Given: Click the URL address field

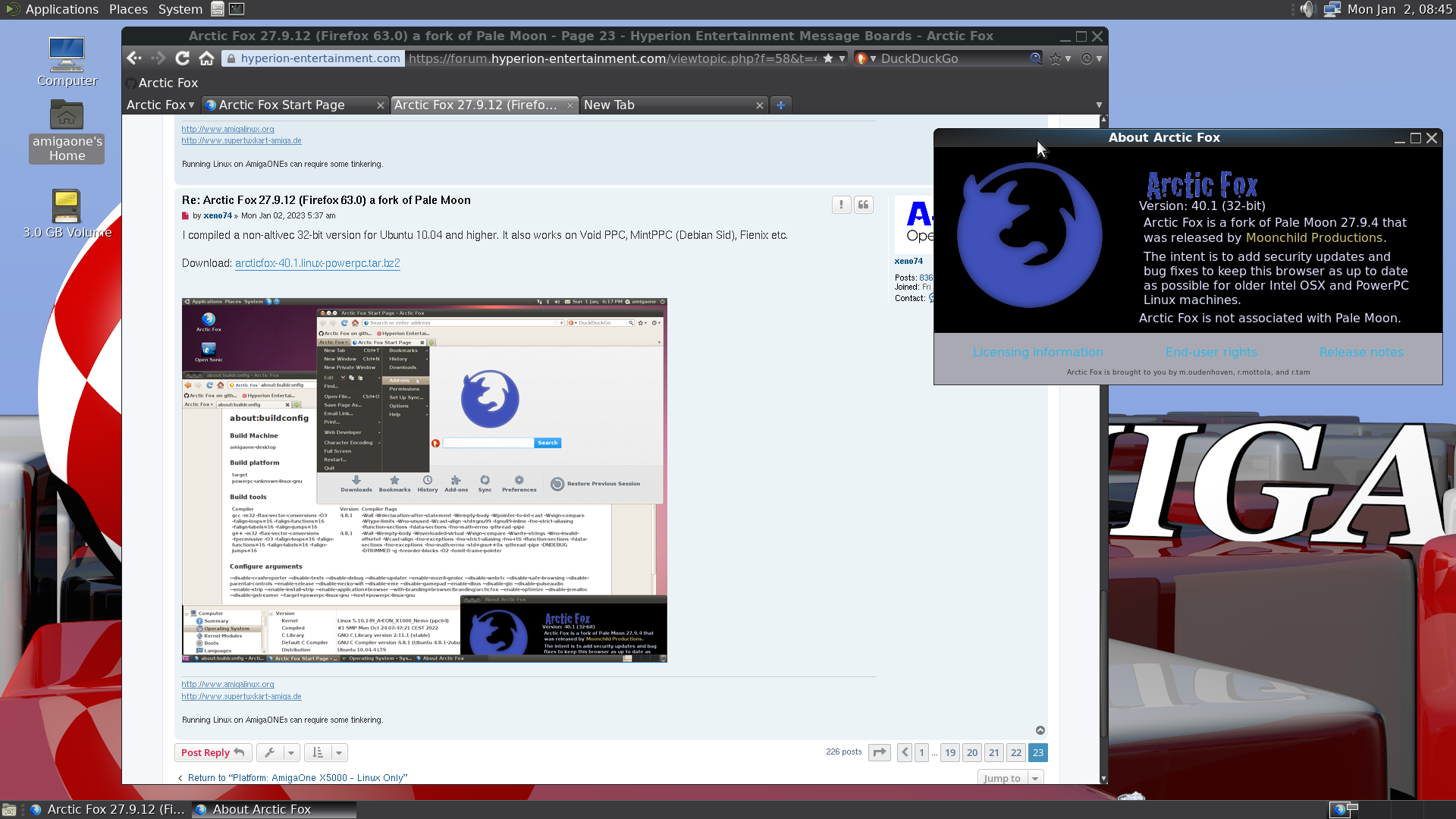Looking at the screenshot, I should click(612, 58).
